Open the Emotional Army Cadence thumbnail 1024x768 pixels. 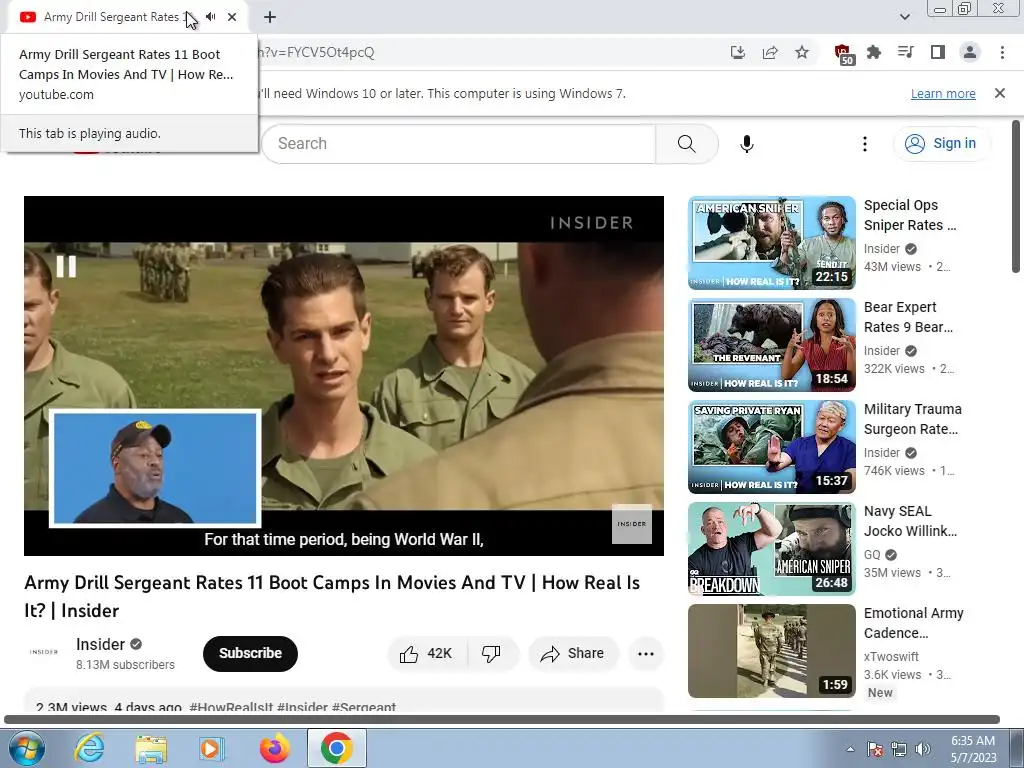point(771,650)
